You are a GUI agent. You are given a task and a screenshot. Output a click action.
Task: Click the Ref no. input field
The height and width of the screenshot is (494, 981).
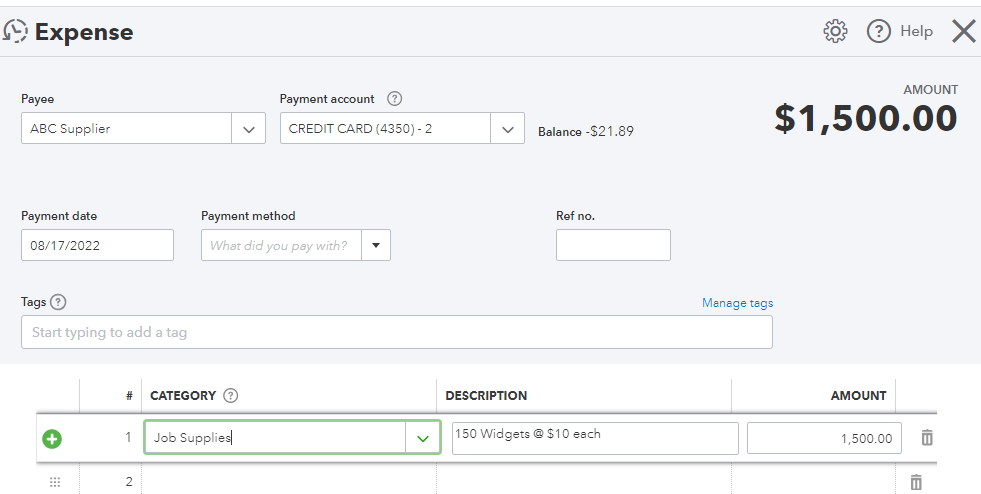coord(613,245)
